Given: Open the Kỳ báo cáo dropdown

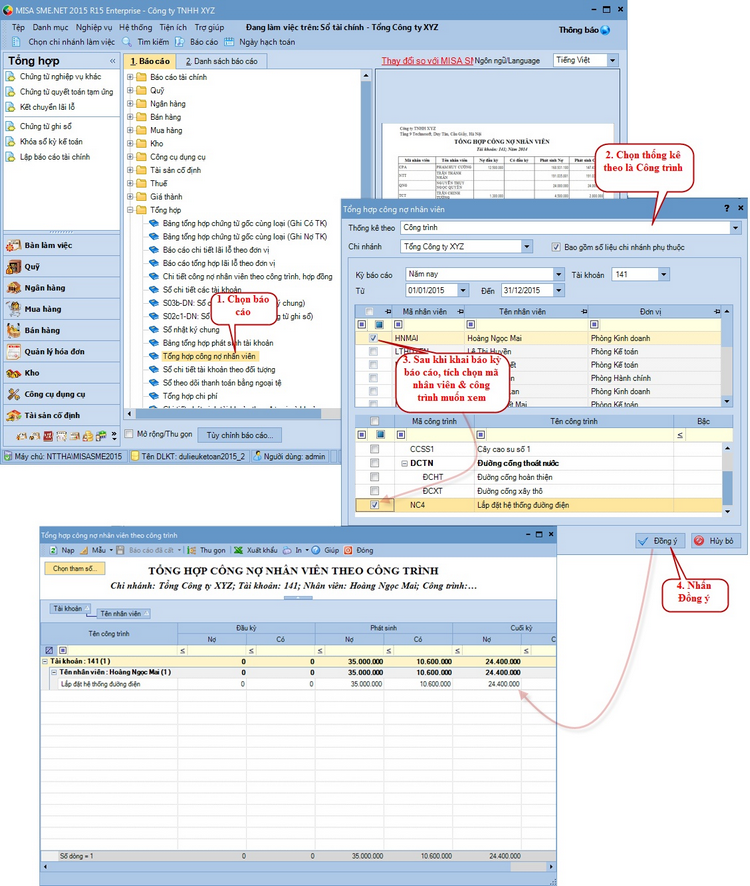Looking at the screenshot, I should pyautogui.click(x=558, y=274).
